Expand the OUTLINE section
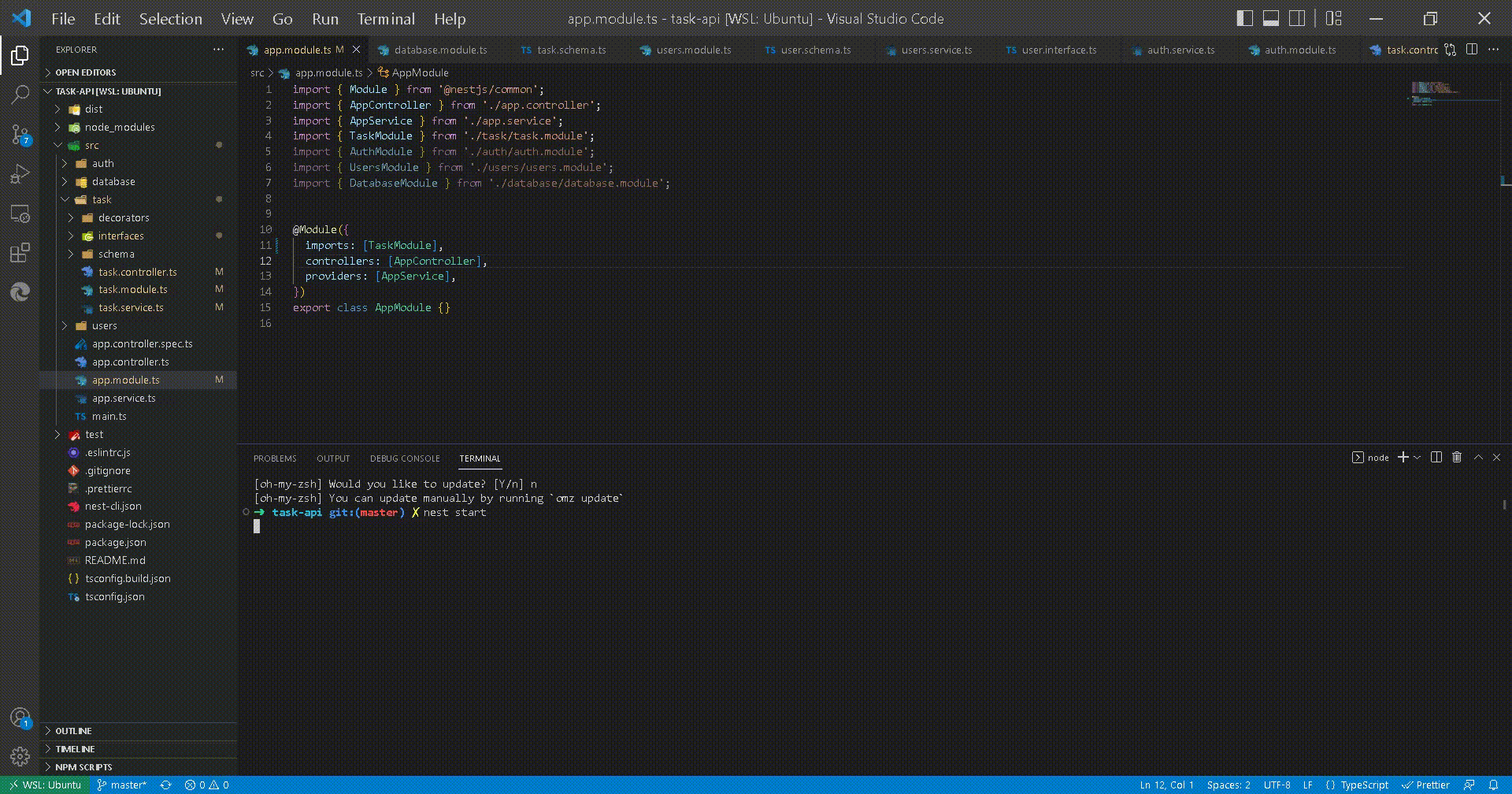 pos(73,731)
